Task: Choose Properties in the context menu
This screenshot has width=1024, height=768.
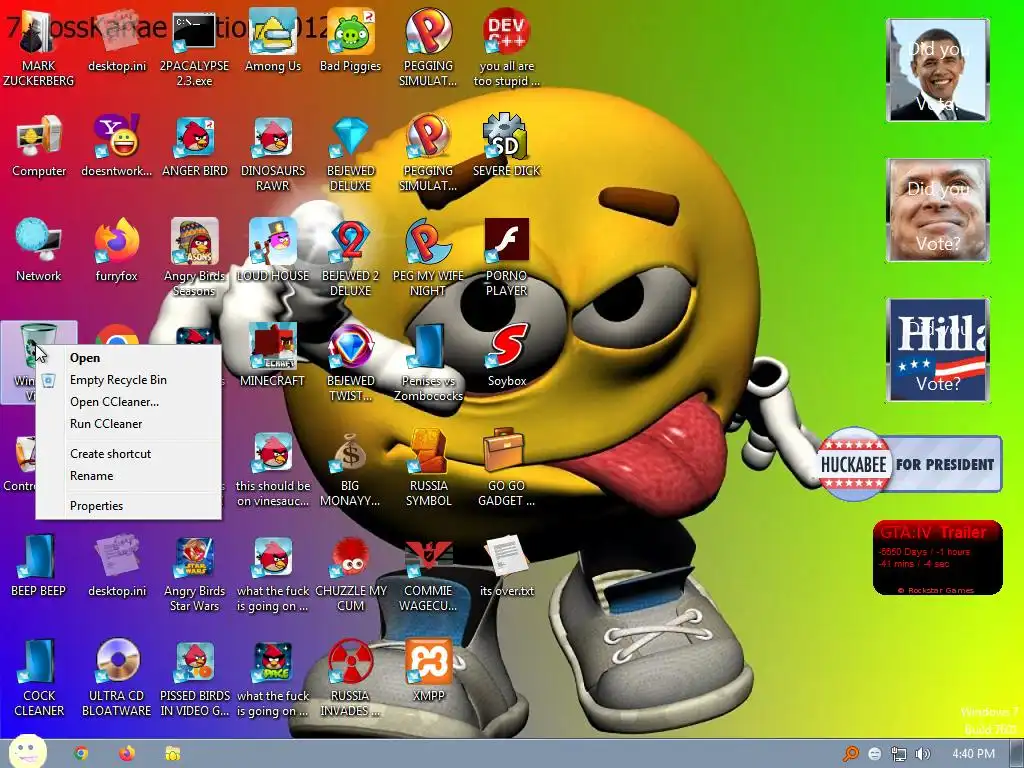Action: [x=129, y=506]
